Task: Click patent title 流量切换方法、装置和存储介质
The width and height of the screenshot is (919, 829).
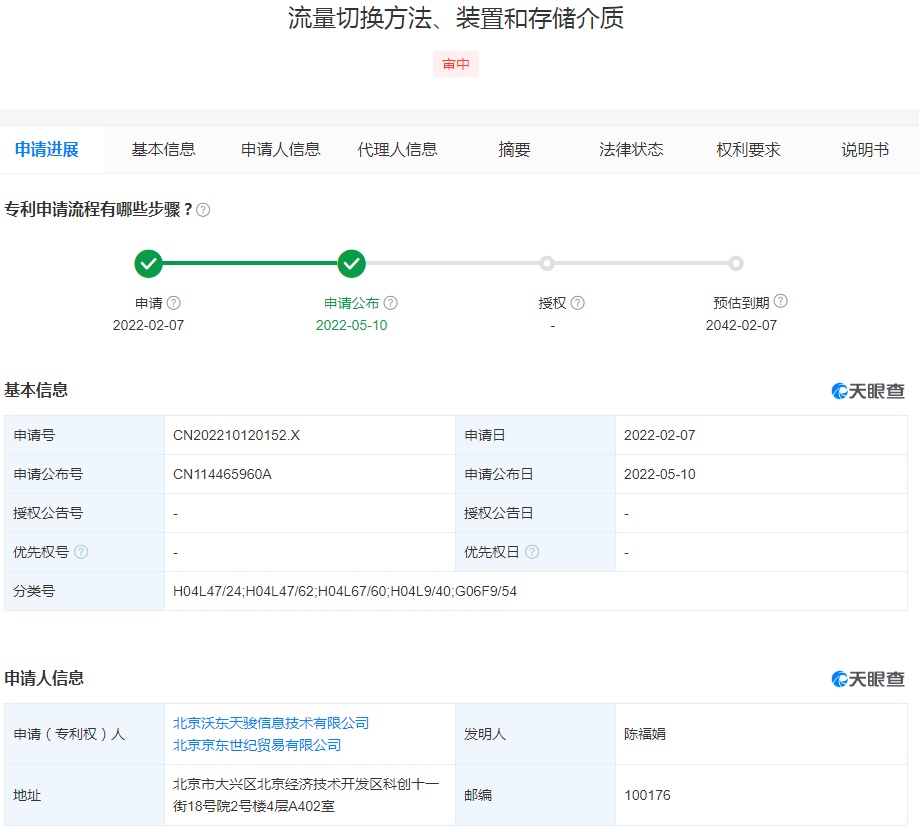Action: 456,18
